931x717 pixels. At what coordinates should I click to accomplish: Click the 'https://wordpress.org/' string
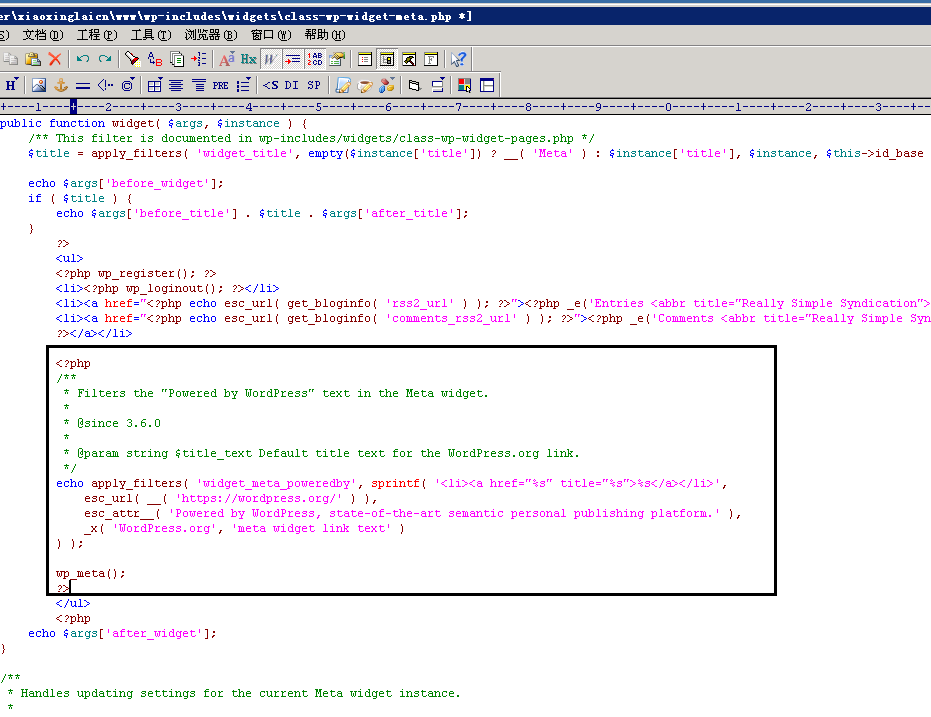[259, 499]
